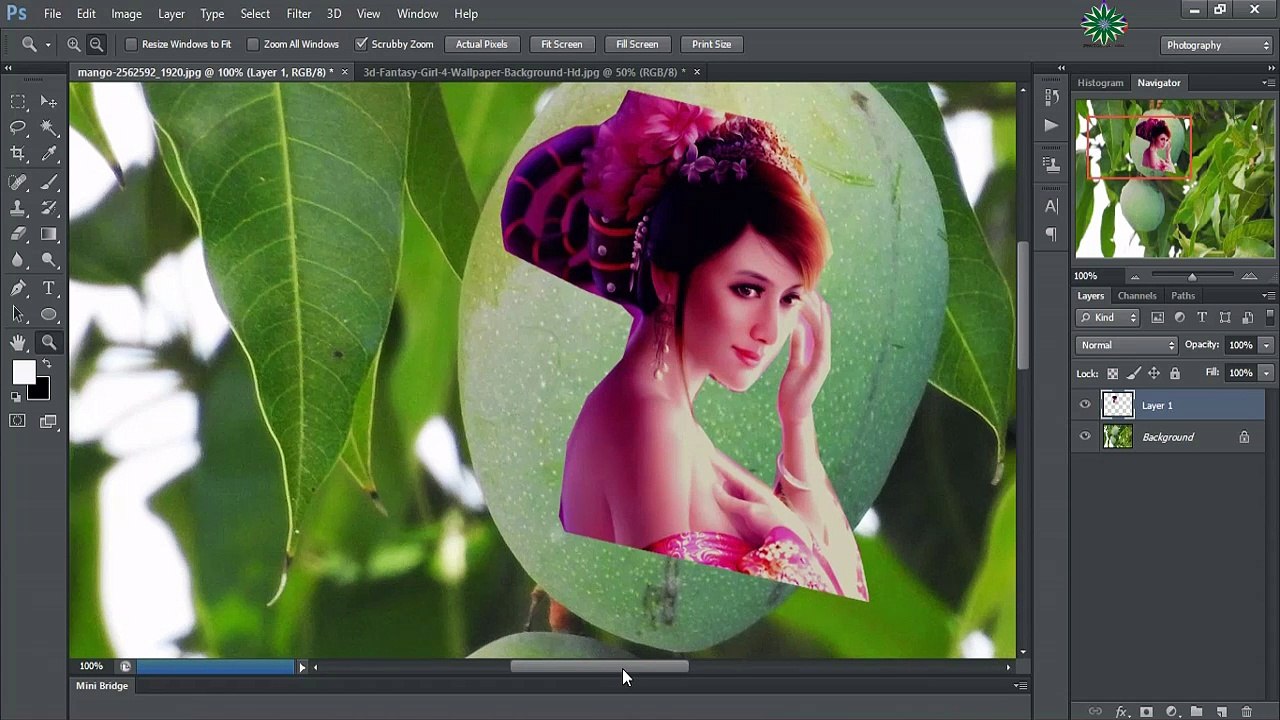Select the Move tool
The width and height of the screenshot is (1280, 720).
[x=49, y=102]
